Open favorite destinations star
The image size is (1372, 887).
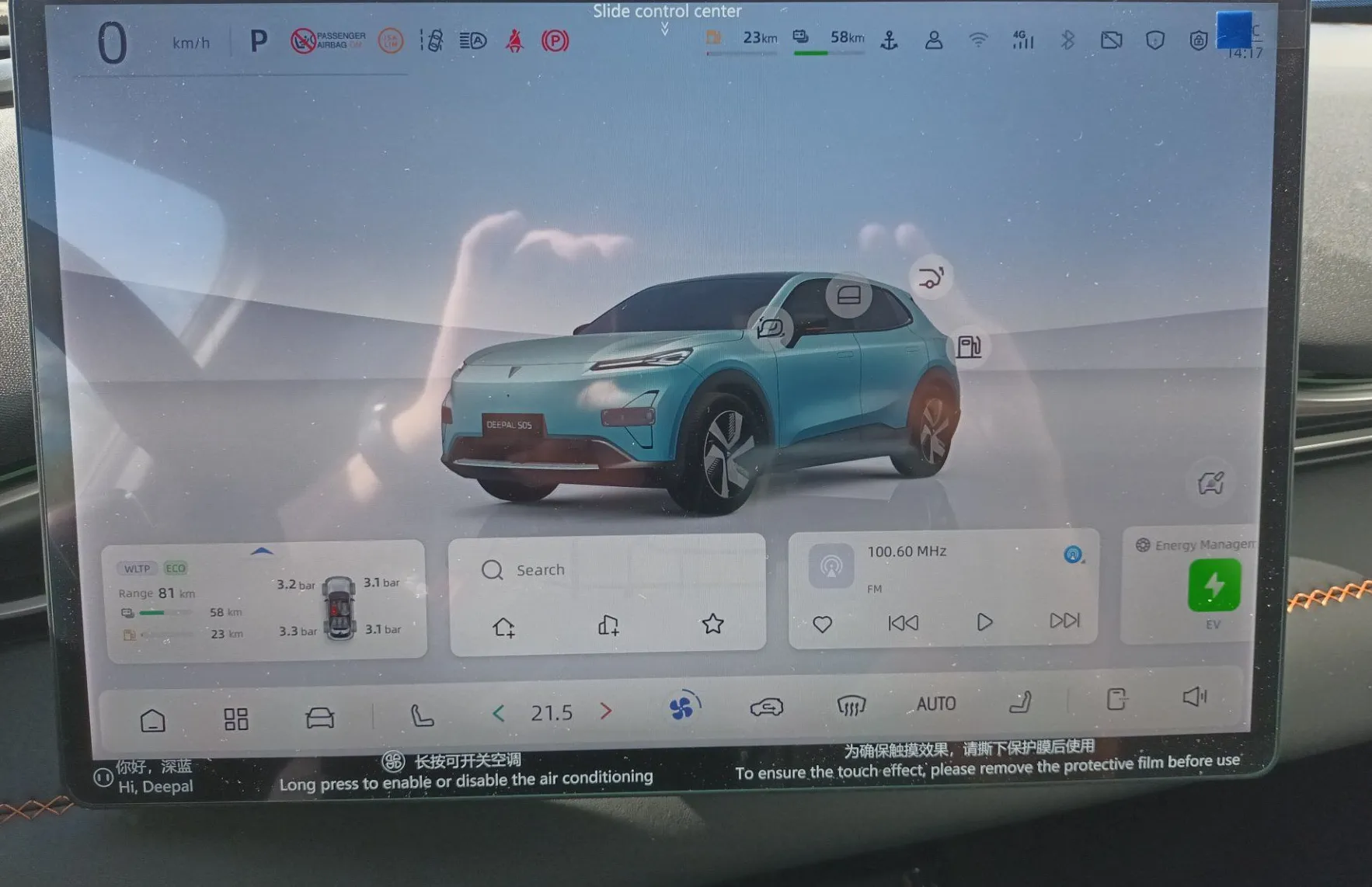point(712,624)
